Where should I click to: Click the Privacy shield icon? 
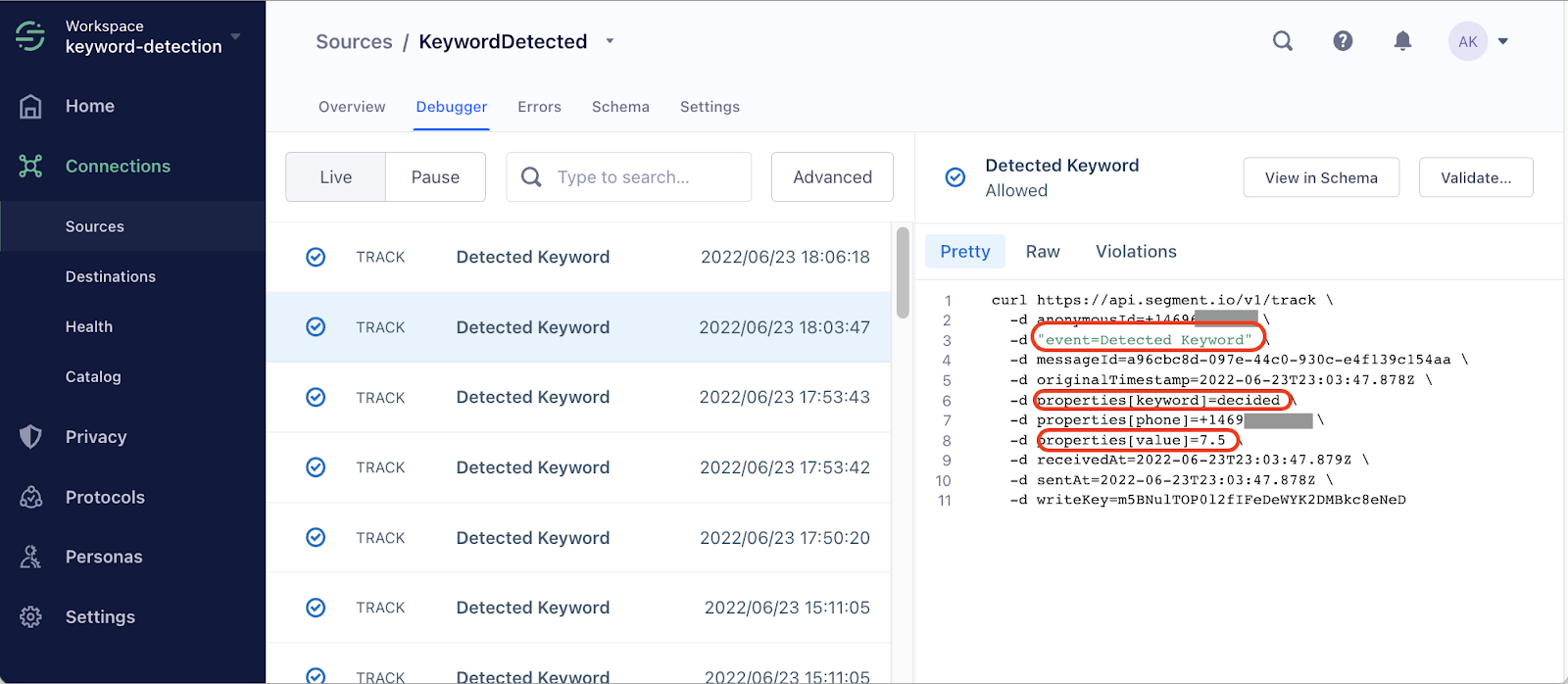coord(30,436)
